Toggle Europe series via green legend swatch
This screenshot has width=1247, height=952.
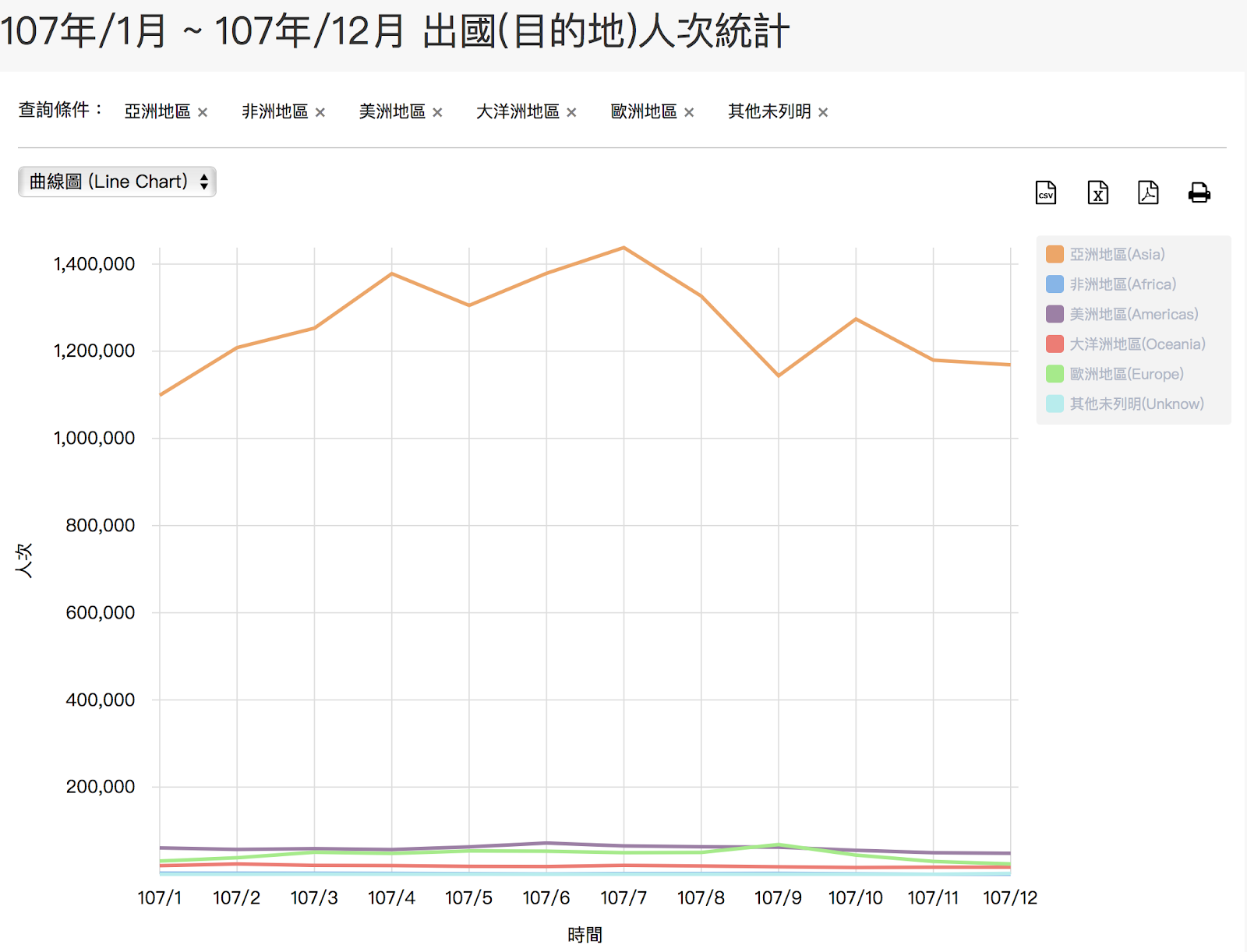1054,374
